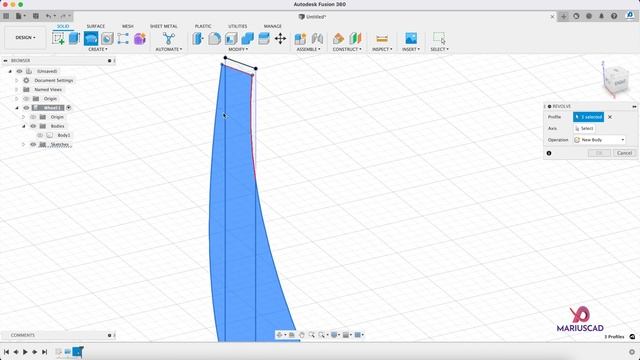Screen dimensions: 640x360
Task: Click the Save icon
Action: [36, 16]
